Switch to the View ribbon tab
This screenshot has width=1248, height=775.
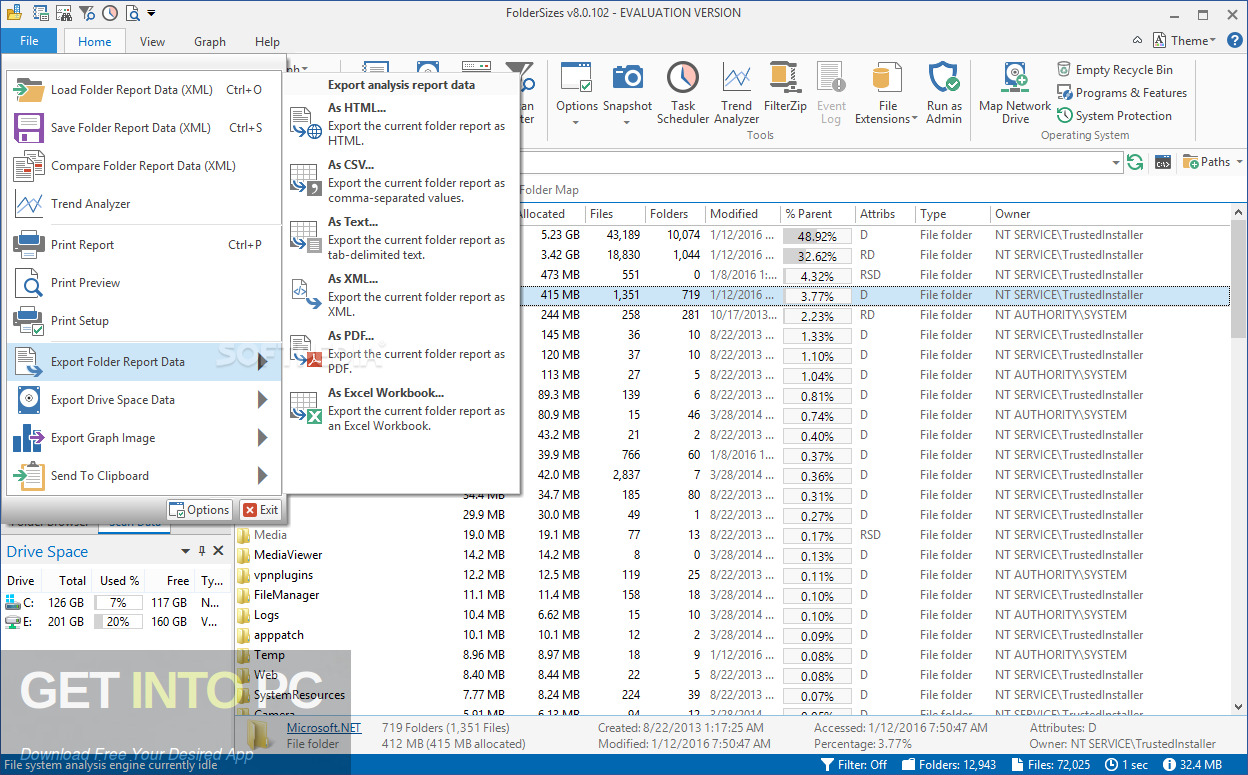pos(152,41)
